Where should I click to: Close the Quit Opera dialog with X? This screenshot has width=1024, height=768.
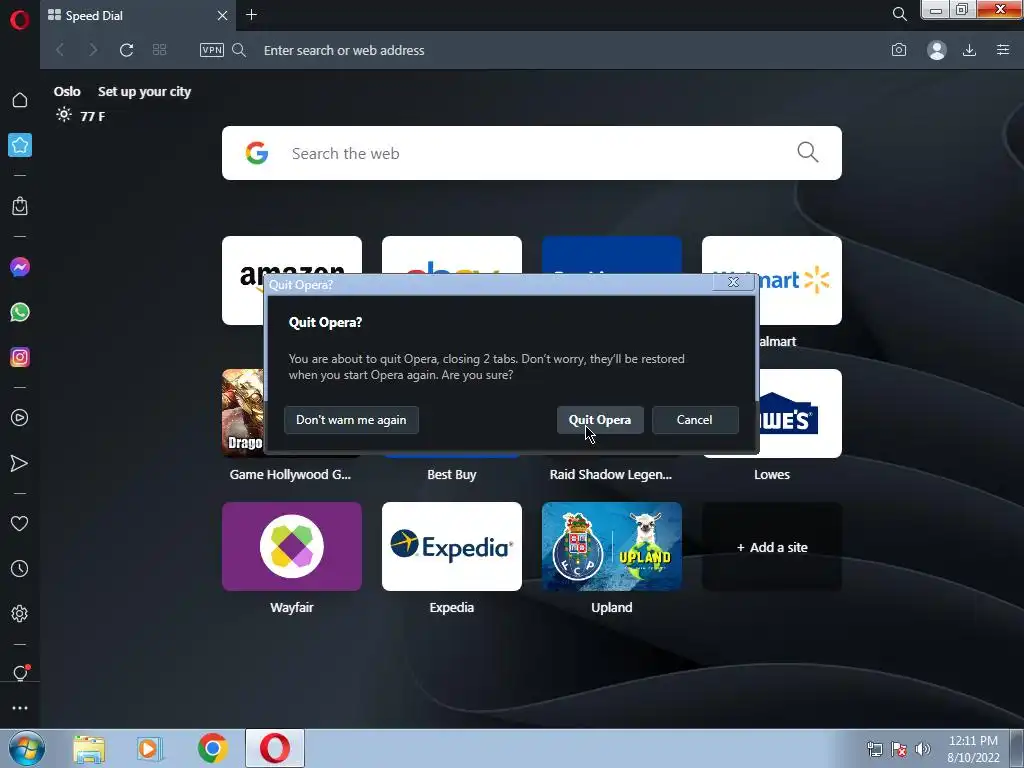[733, 282]
